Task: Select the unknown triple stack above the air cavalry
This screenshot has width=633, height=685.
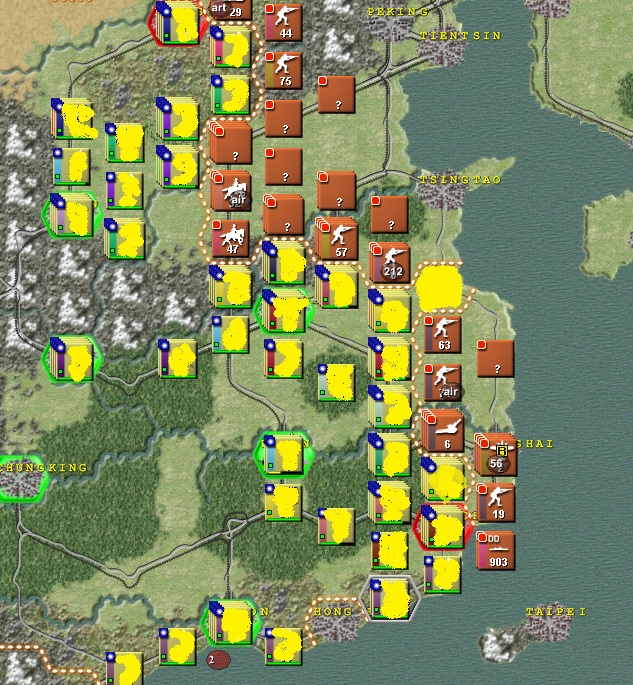Action: point(230,142)
